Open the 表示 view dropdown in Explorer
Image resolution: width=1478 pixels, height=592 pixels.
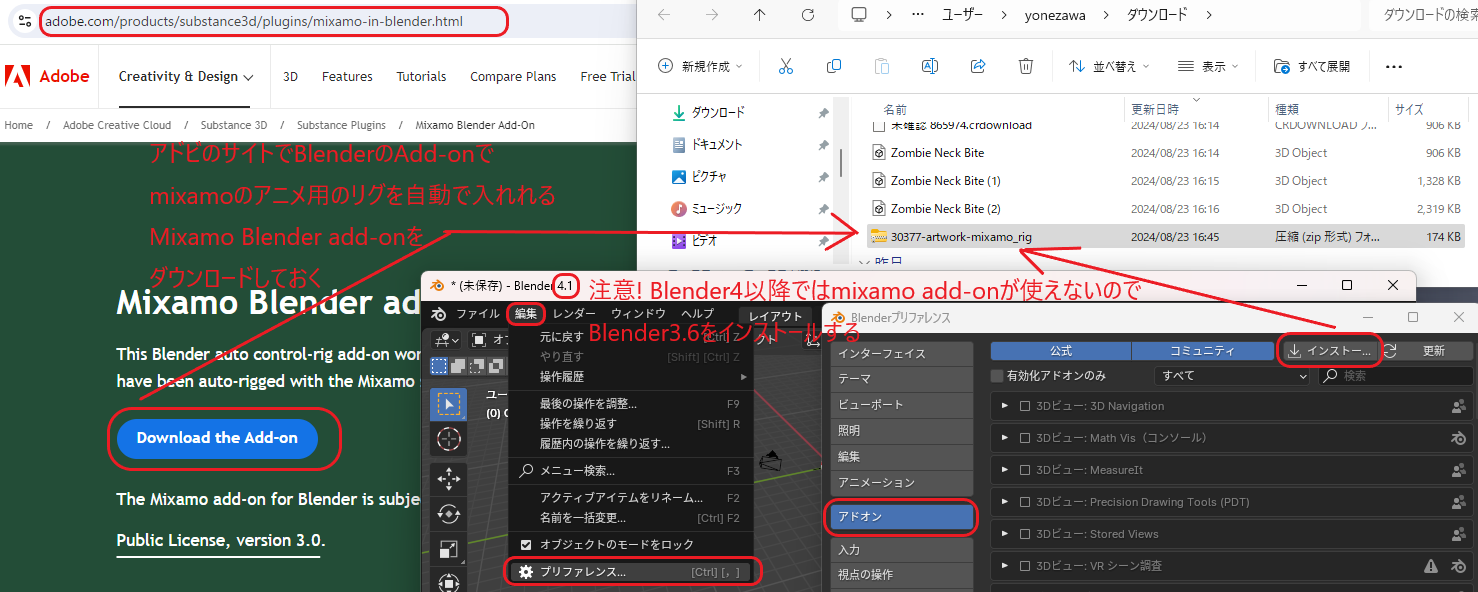[x=1208, y=66]
